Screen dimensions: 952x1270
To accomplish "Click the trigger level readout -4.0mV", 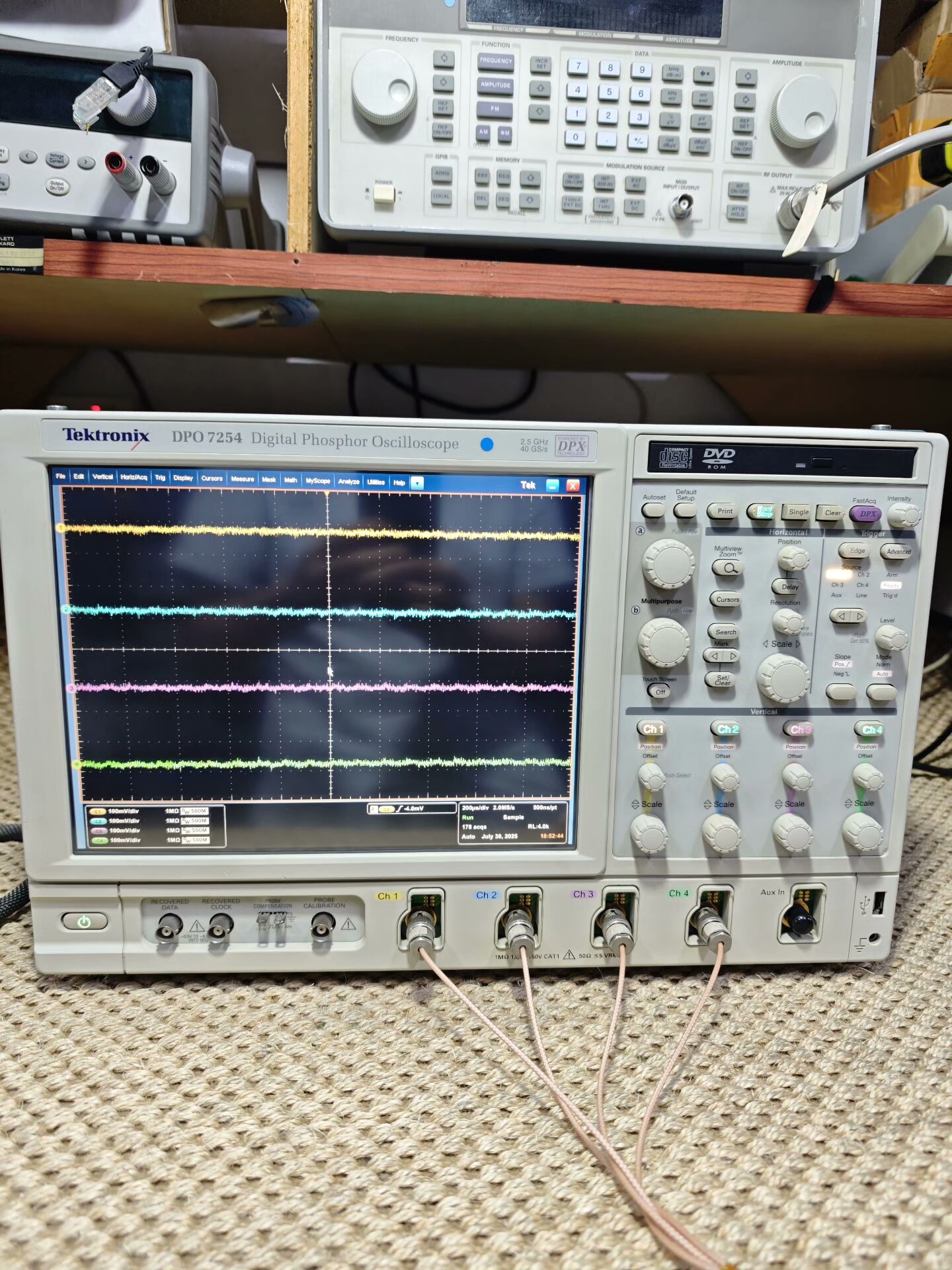I will point(414,808).
